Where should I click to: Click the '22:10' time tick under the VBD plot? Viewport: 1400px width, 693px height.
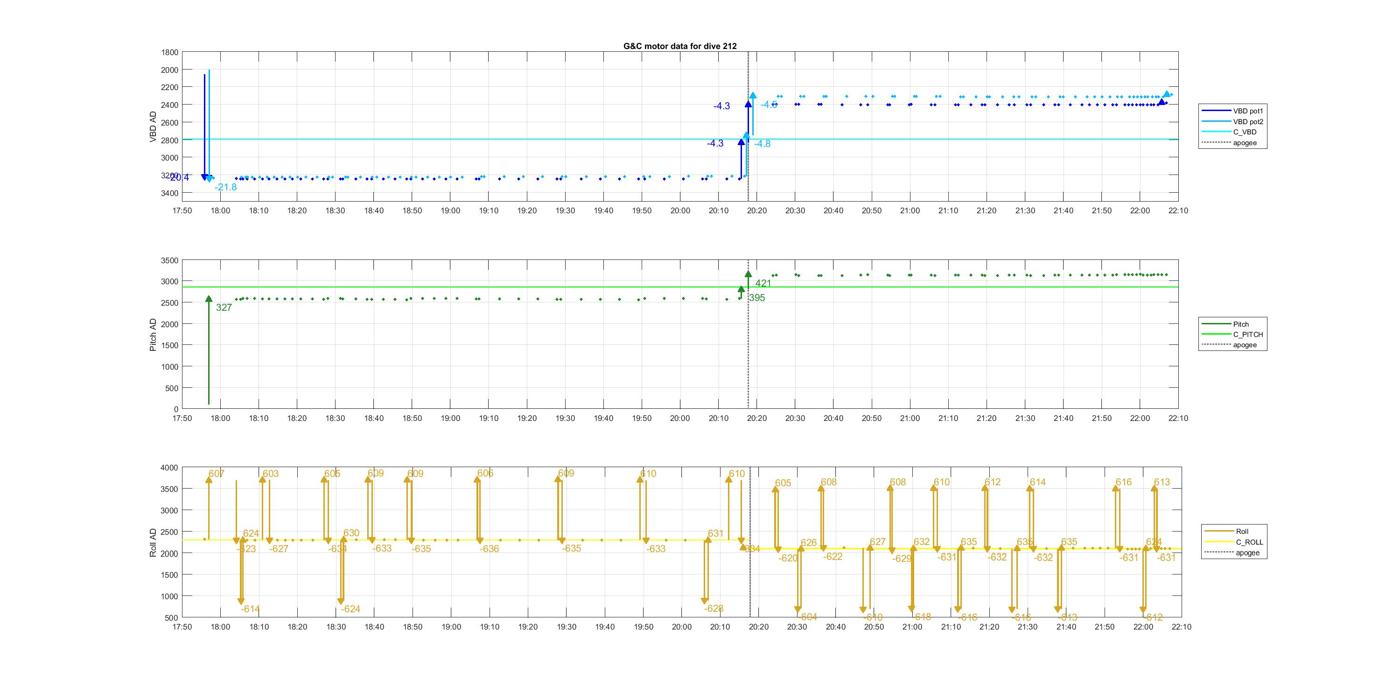[1178, 211]
